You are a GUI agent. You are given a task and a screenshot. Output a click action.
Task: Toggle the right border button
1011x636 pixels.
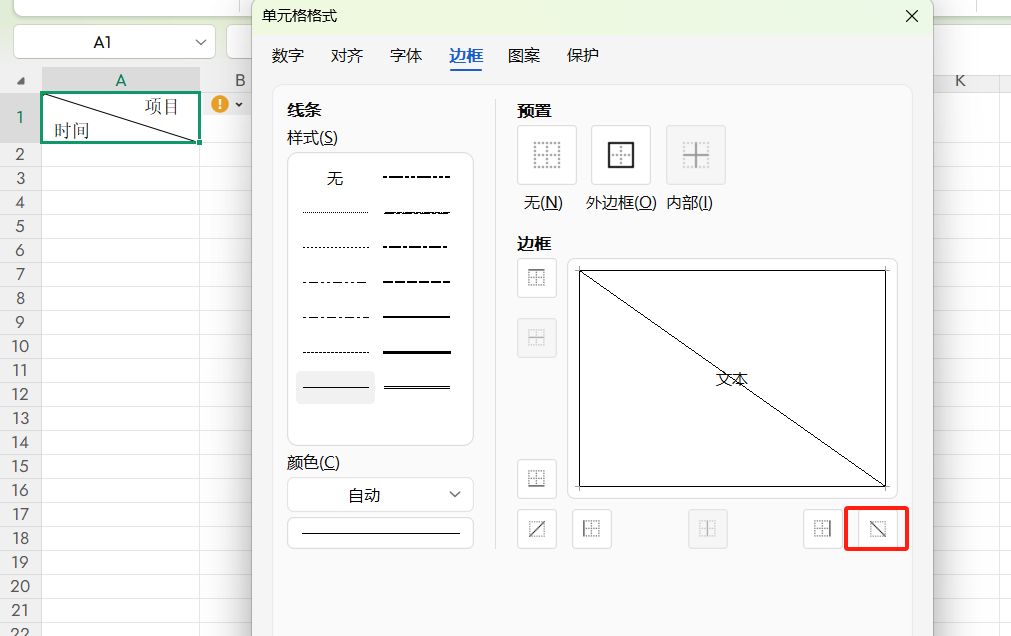coord(823,529)
